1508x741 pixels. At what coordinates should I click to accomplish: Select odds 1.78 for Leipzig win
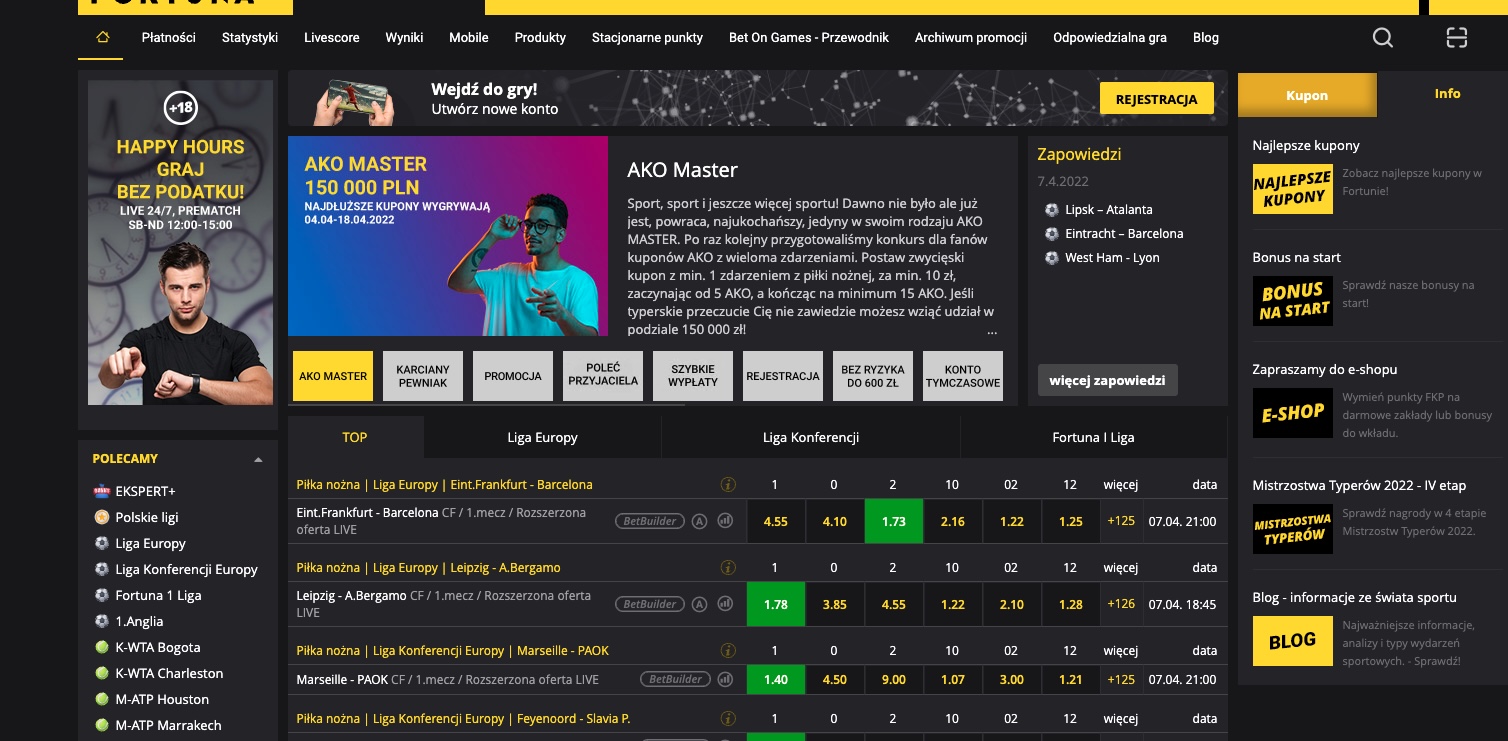tap(776, 605)
